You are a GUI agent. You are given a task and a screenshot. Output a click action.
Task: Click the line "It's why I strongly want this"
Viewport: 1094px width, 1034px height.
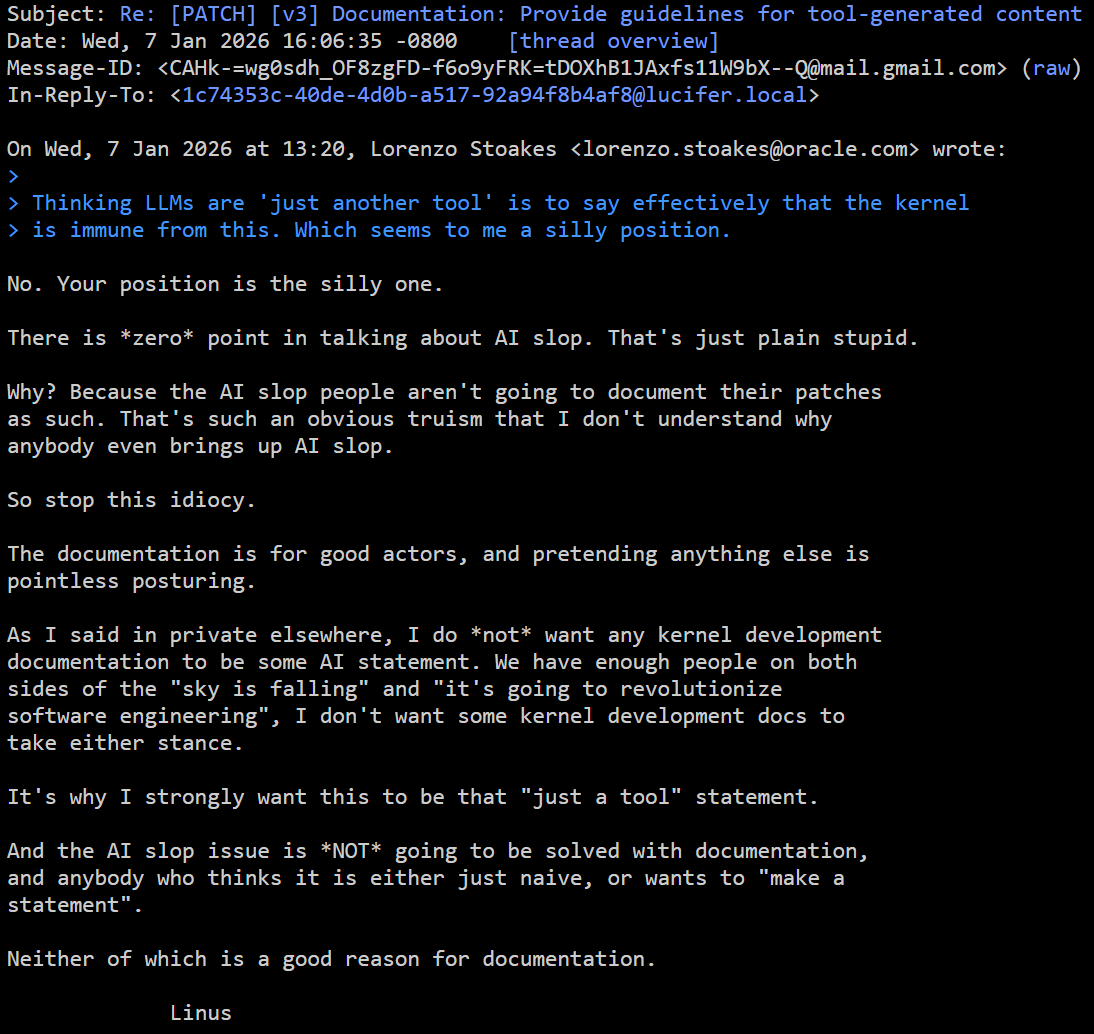[x=412, y=797]
